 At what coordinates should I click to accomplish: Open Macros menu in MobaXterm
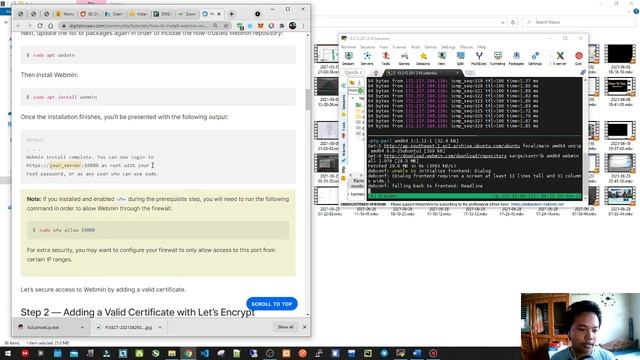[466, 47]
